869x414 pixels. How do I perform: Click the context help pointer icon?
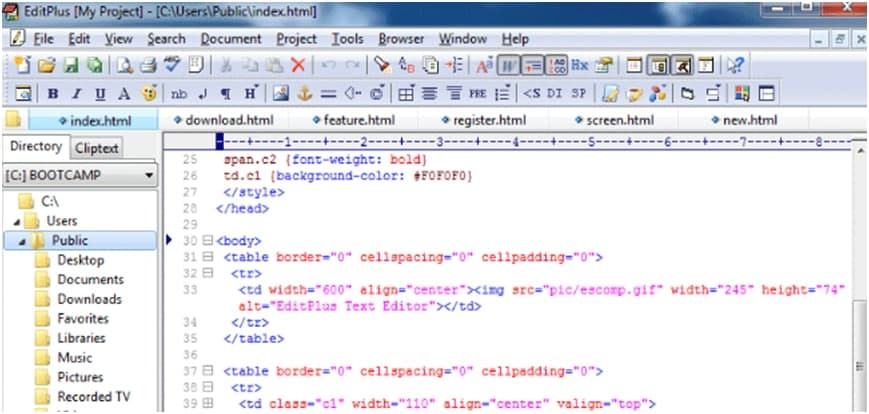(735, 67)
